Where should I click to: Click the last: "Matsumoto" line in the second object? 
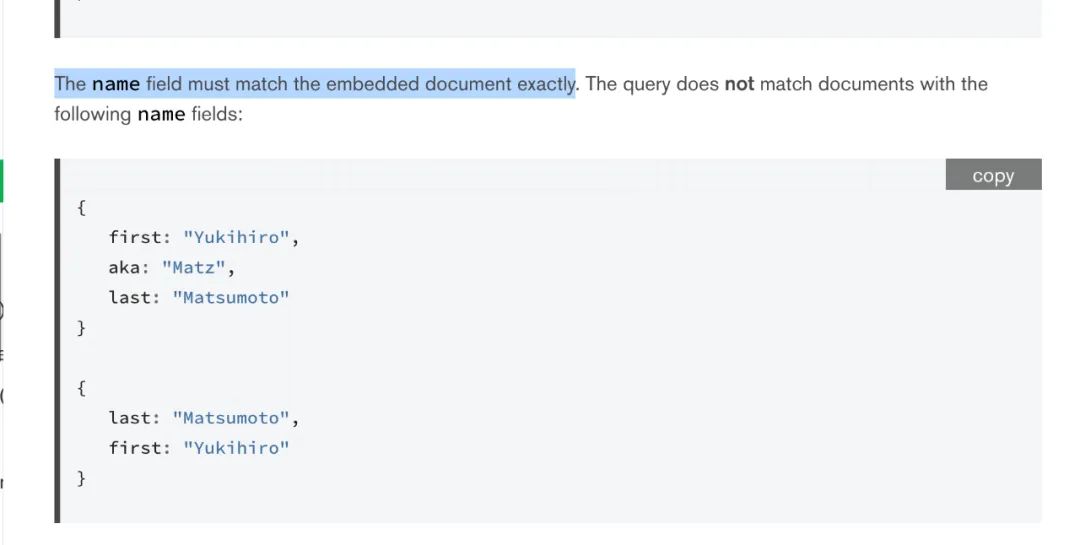click(204, 418)
